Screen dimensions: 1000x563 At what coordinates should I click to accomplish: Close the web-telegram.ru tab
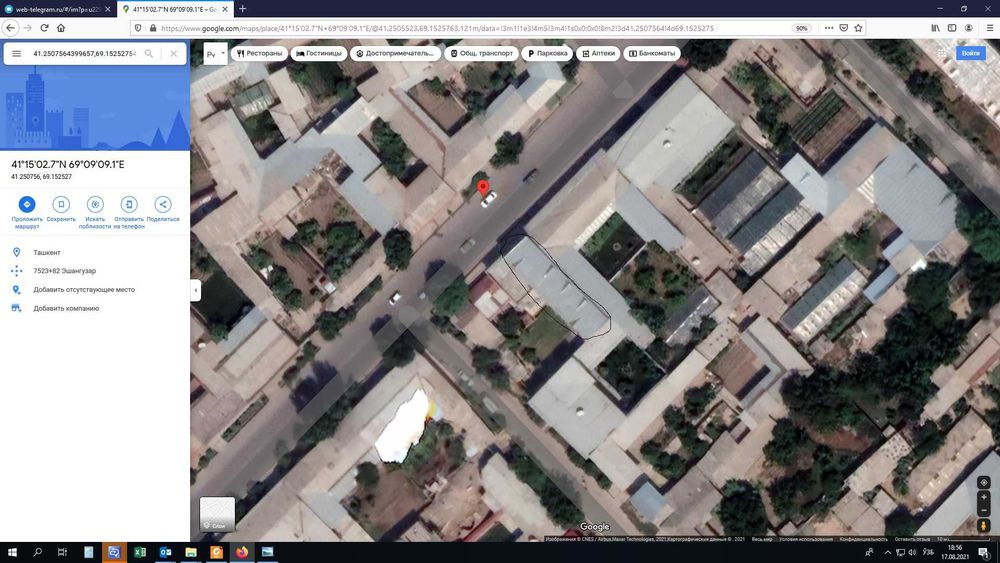(x=107, y=10)
